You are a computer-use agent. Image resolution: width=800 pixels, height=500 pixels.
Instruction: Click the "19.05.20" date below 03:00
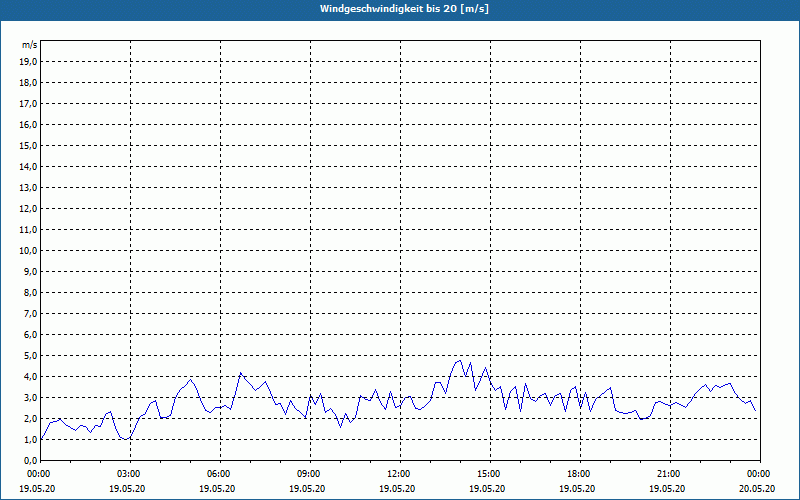tap(127, 488)
